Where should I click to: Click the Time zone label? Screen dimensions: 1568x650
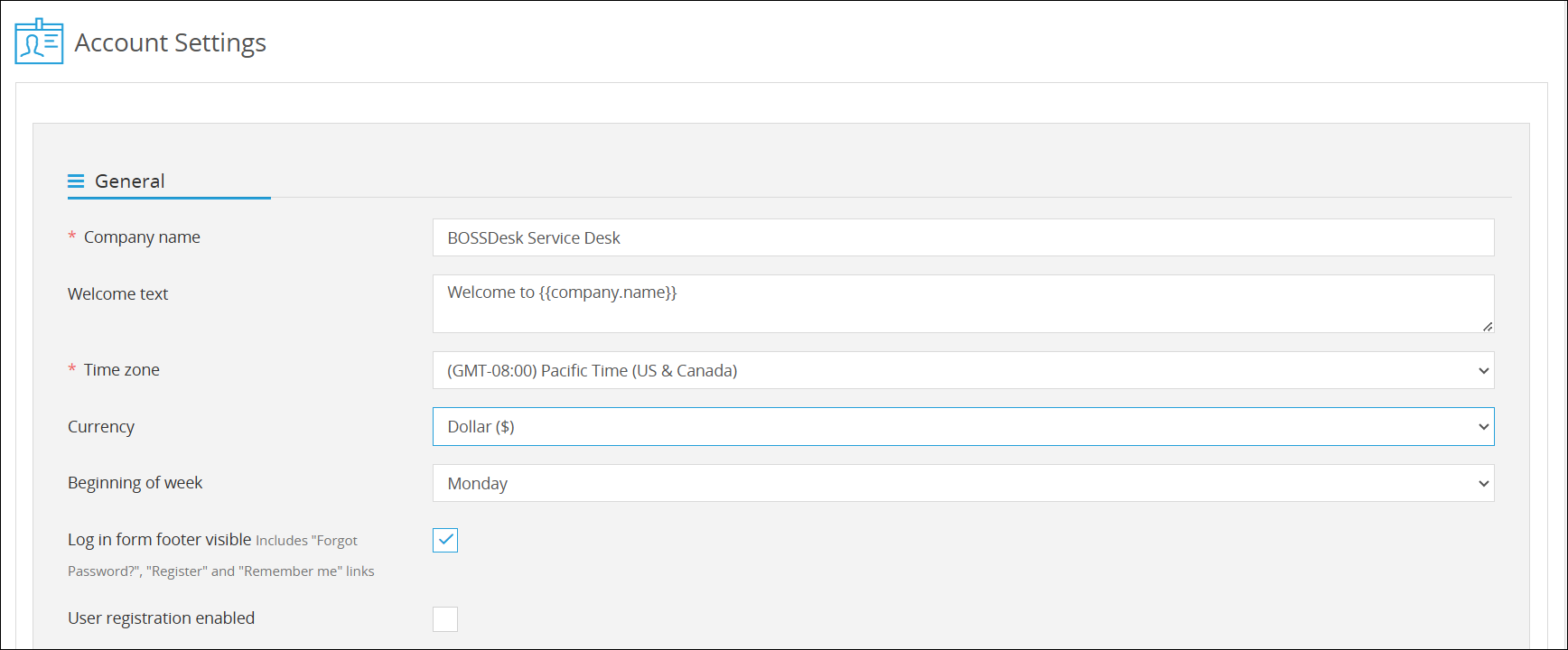(122, 370)
